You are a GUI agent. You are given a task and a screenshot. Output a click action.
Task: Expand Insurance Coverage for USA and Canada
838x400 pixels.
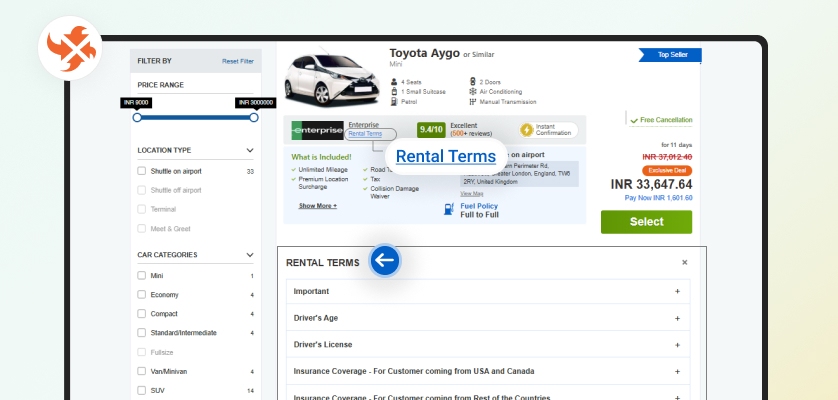click(488, 371)
